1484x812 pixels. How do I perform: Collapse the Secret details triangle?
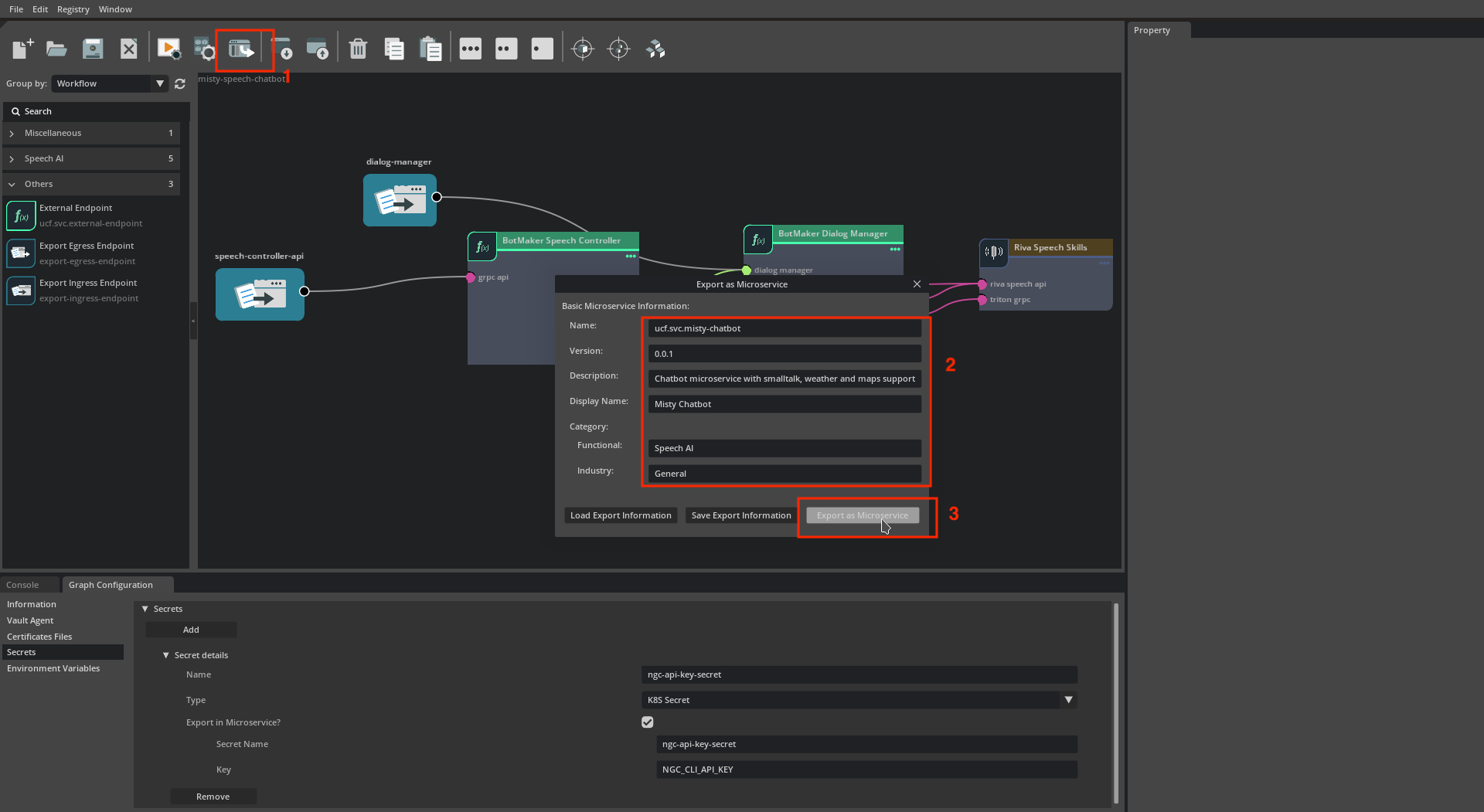pyautogui.click(x=165, y=655)
